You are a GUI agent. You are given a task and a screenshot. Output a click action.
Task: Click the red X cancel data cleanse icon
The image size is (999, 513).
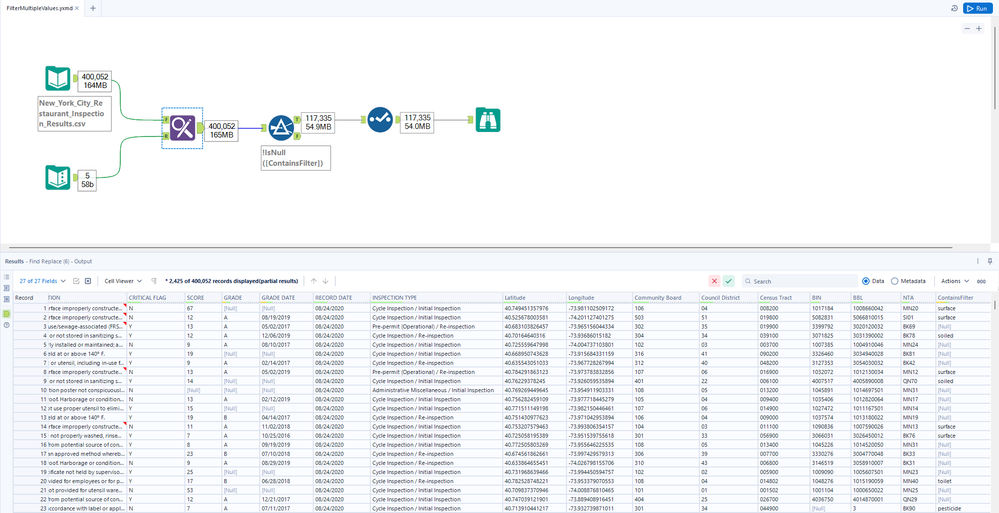pyautogui.click(x=714, y=281)
